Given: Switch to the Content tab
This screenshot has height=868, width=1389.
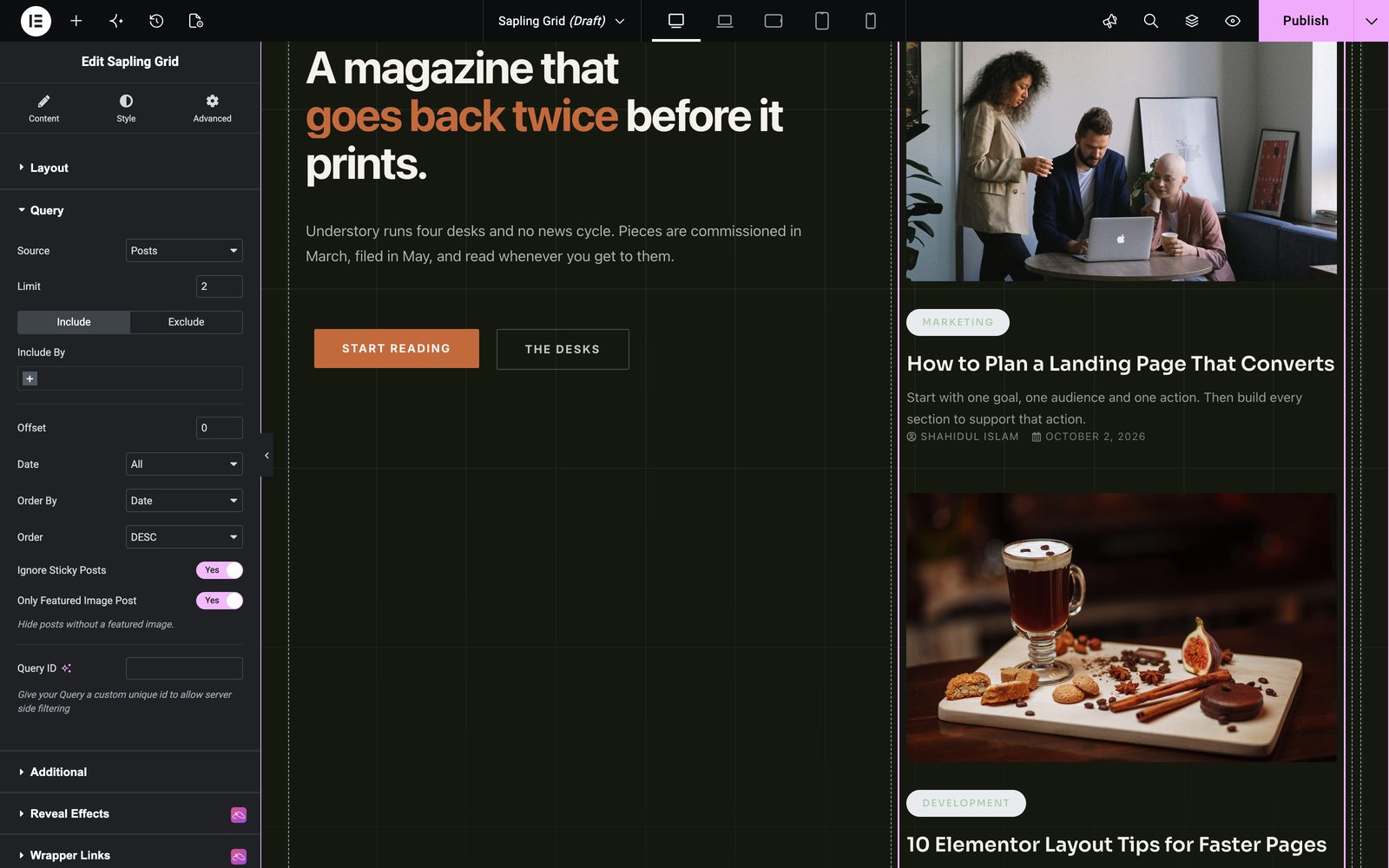Looking at the screenshot, I should (x=43, y=108).
